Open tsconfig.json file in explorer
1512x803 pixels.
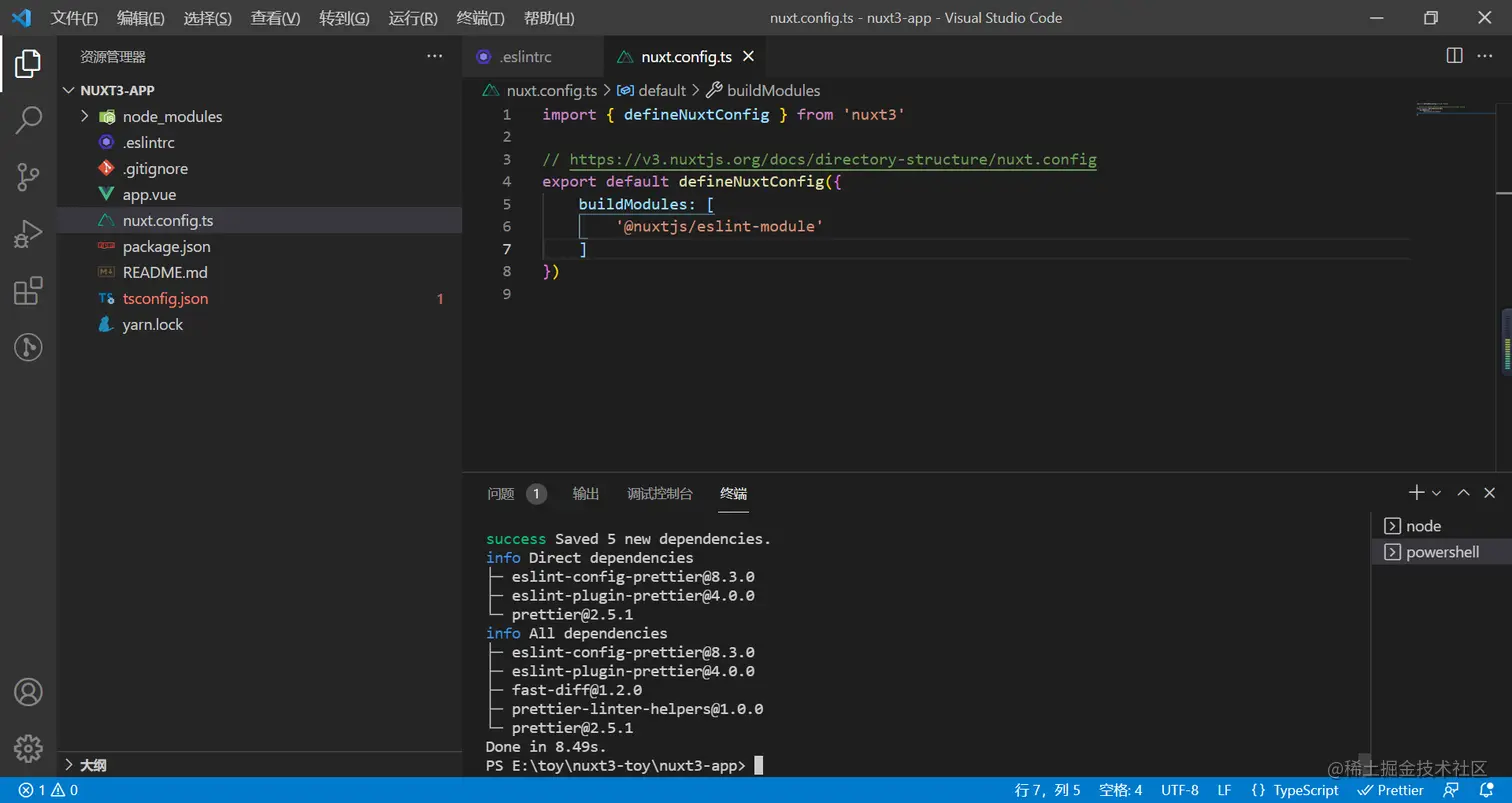coord(260,298)
